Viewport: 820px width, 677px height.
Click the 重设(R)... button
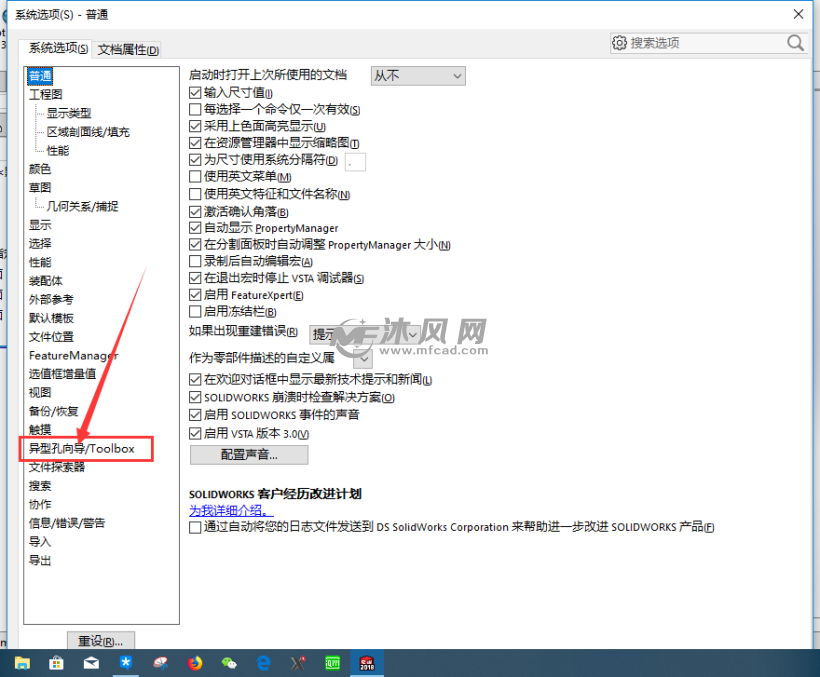pos(101,641)
